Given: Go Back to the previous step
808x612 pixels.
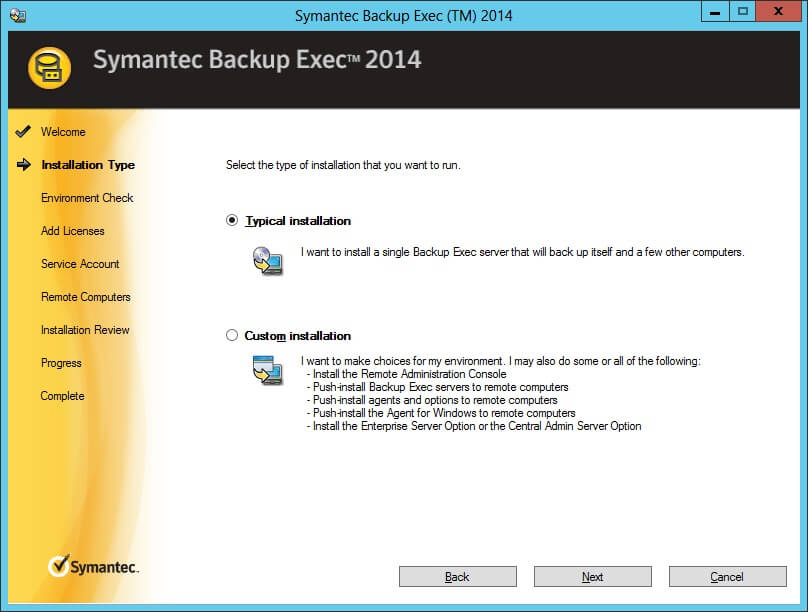Looking at the screenshot, I should point(458,576).
